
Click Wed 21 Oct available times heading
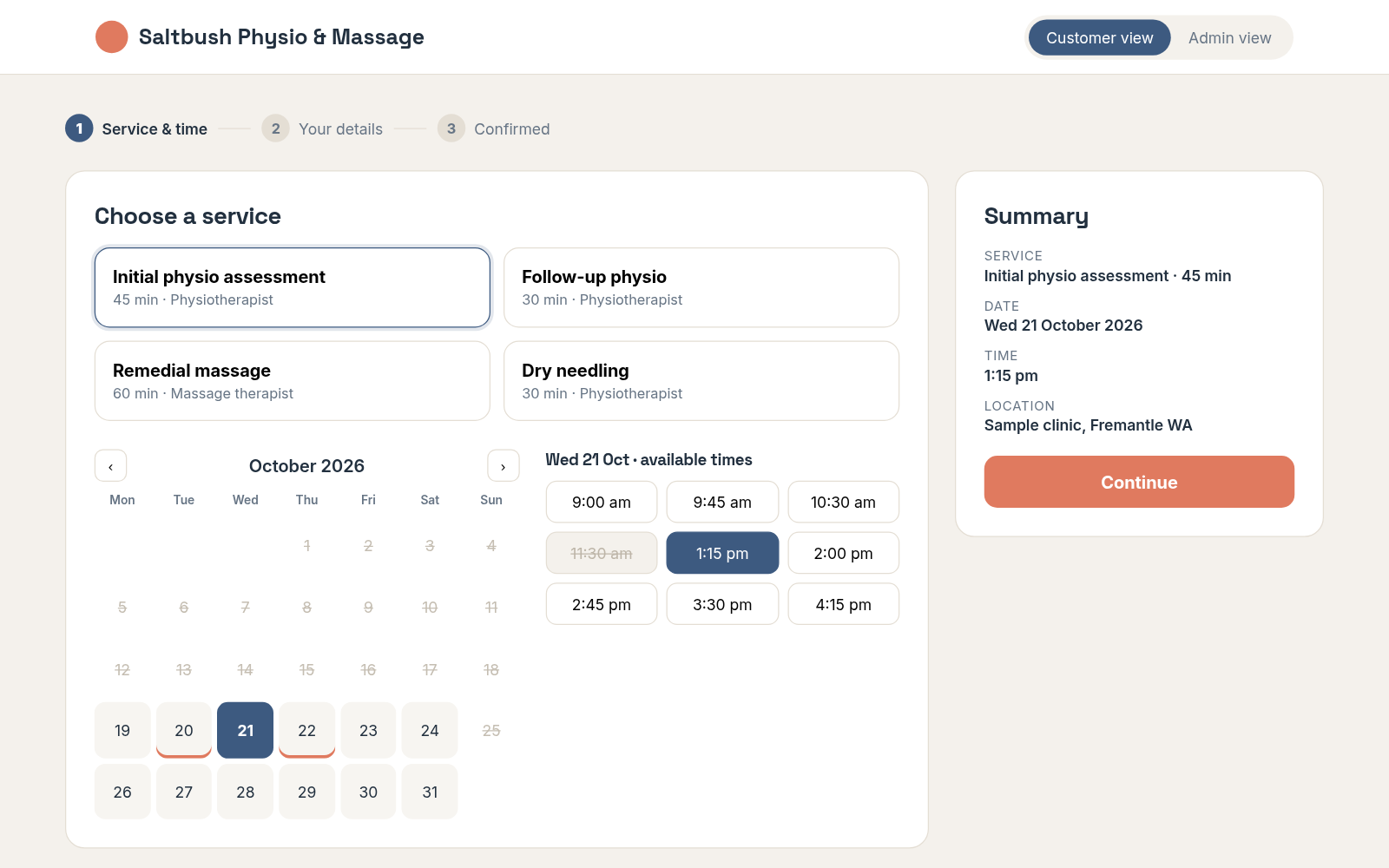coord(648,460)
